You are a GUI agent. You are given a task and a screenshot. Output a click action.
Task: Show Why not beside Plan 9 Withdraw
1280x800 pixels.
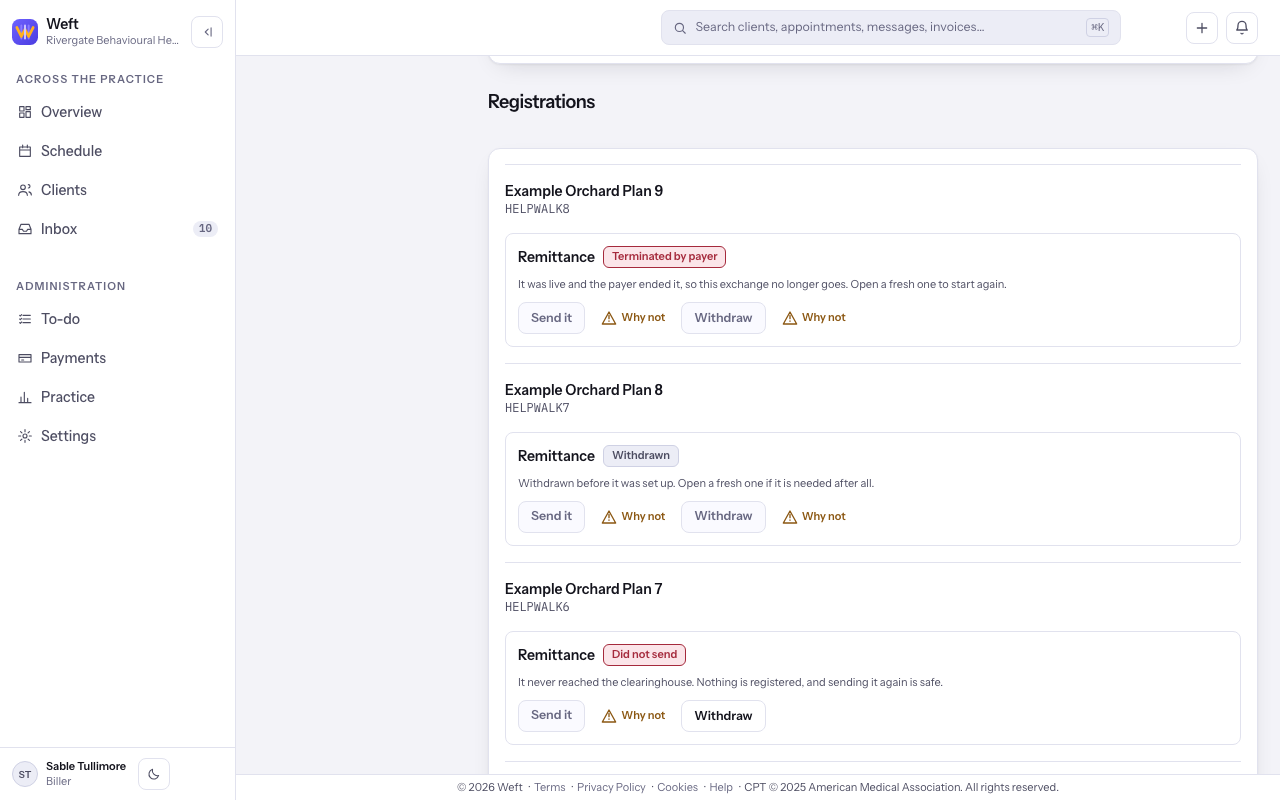click(x=814, y=318)
